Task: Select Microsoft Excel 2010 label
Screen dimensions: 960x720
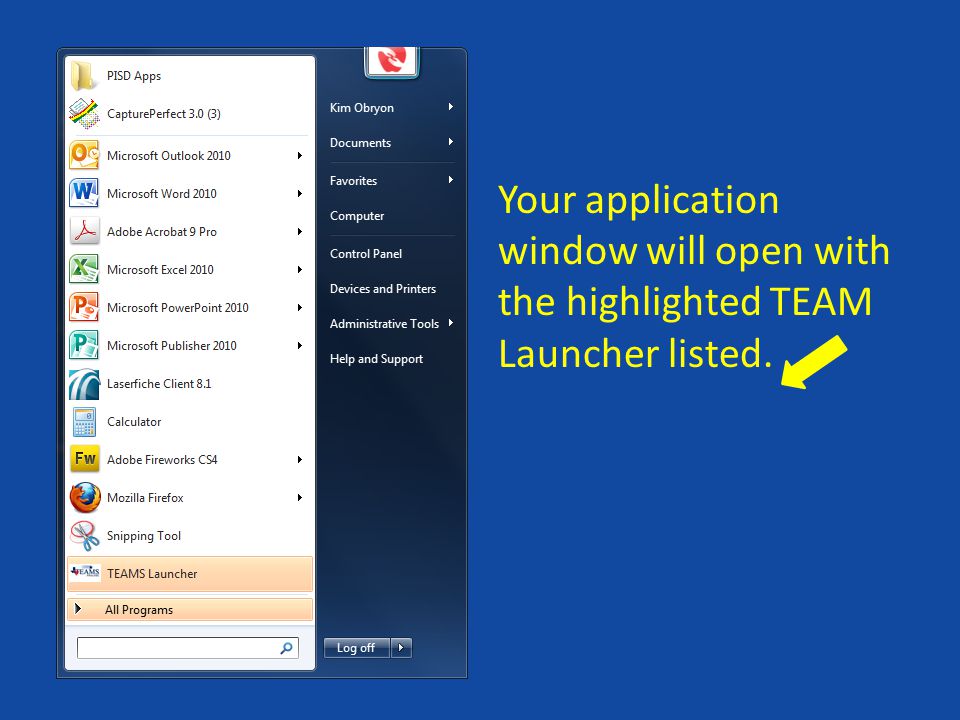Action: (160, 270)
